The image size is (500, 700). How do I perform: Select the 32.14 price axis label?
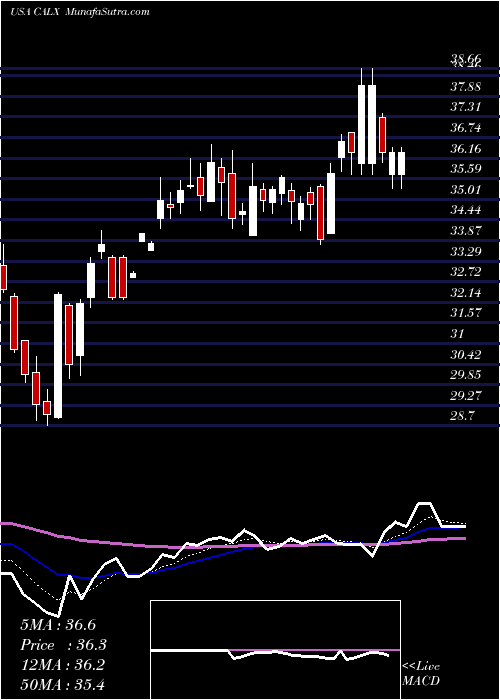click(466, 293)
